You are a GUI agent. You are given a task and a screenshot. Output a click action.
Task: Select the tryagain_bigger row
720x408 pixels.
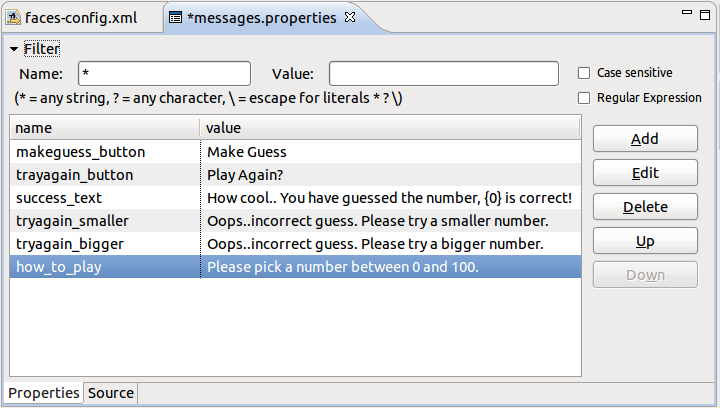100,244
